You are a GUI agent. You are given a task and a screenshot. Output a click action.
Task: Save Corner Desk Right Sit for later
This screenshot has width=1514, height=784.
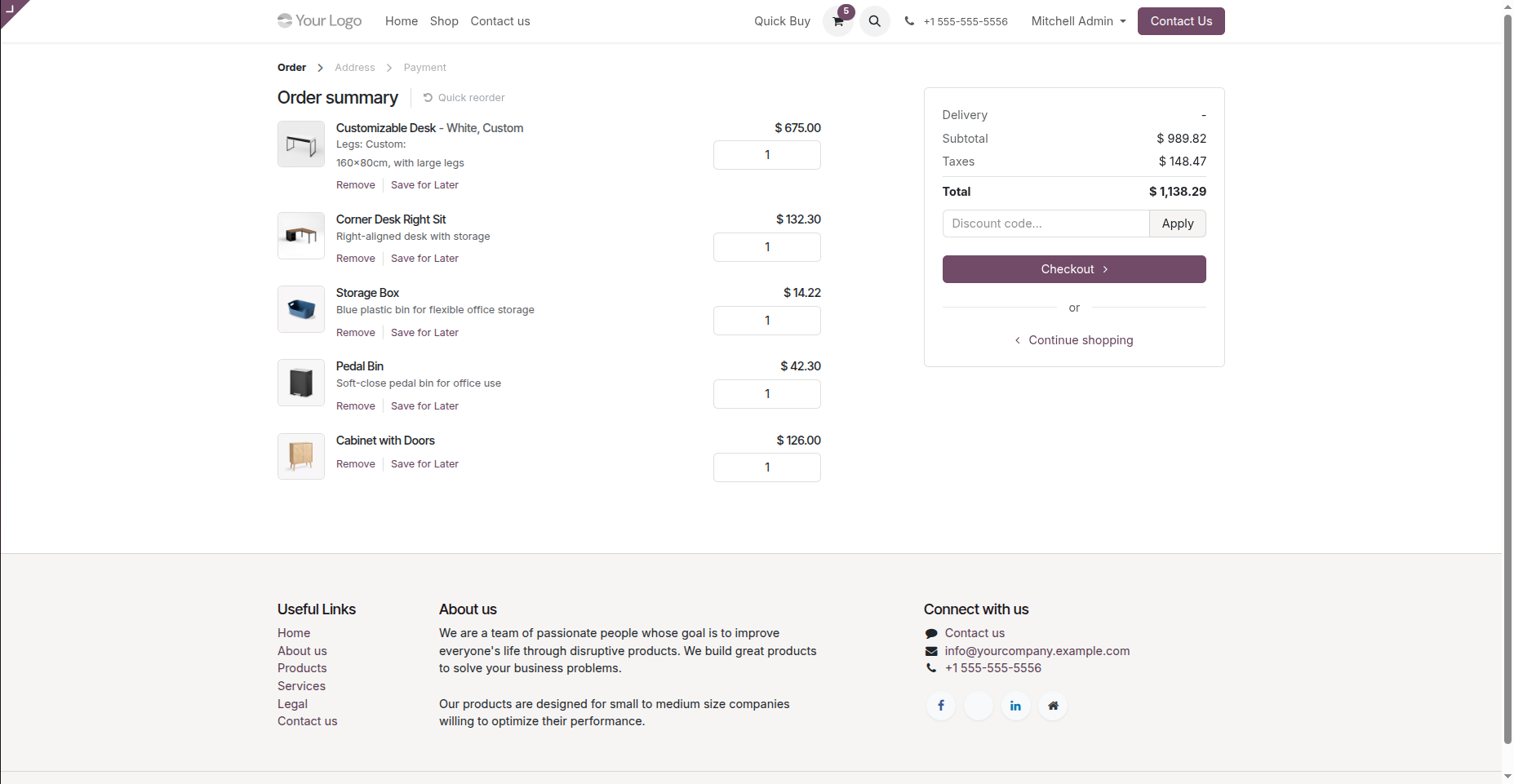(x=424, y=259)
